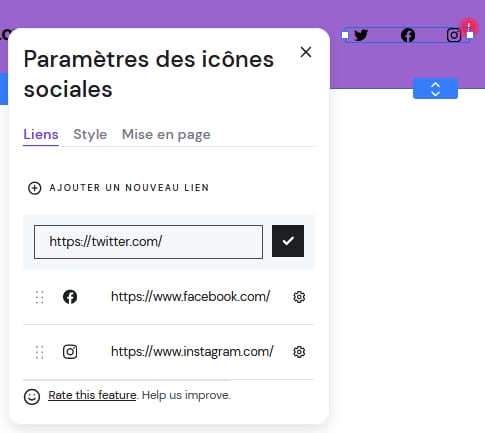Click the Facebook logo in link list
485x433 pixels.
[x=70, y=297]
